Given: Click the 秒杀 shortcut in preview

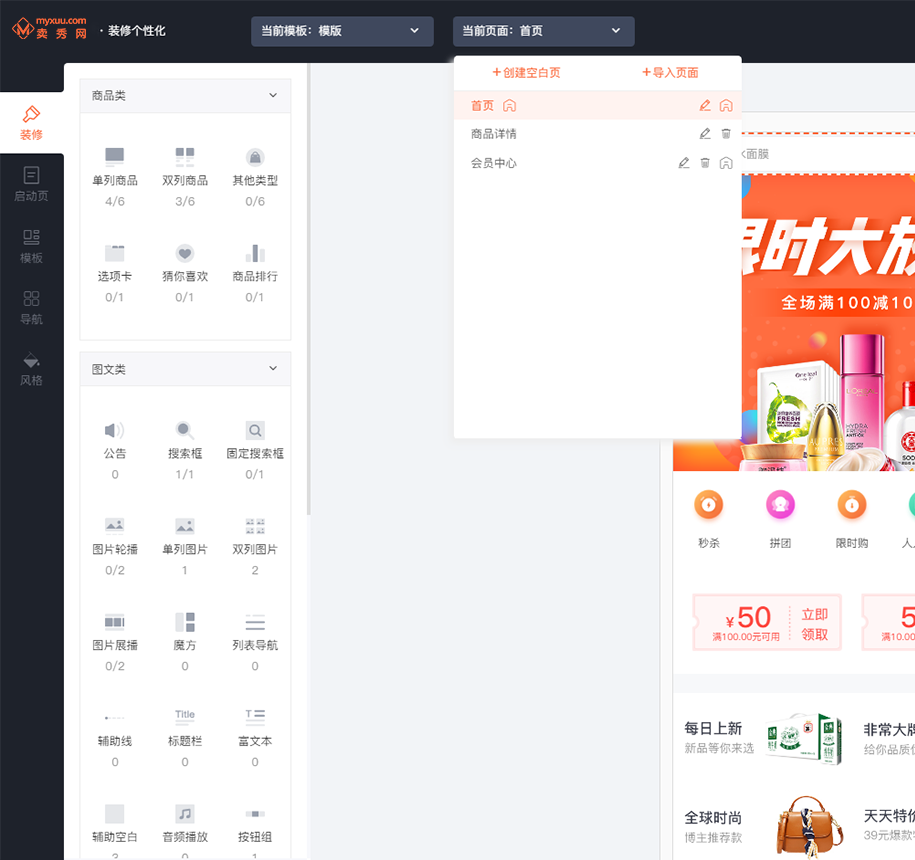Looking at the screenshot, I should coord(709,519).
